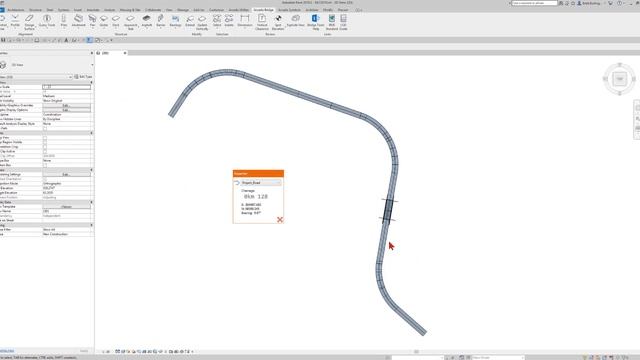
Task: Open the Design Surface tool
Action: tap(29, 22)
